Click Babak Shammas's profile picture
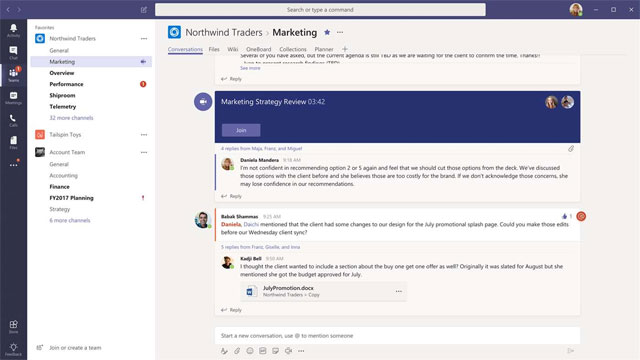The image size is (640, 360). tap(203, 220)
